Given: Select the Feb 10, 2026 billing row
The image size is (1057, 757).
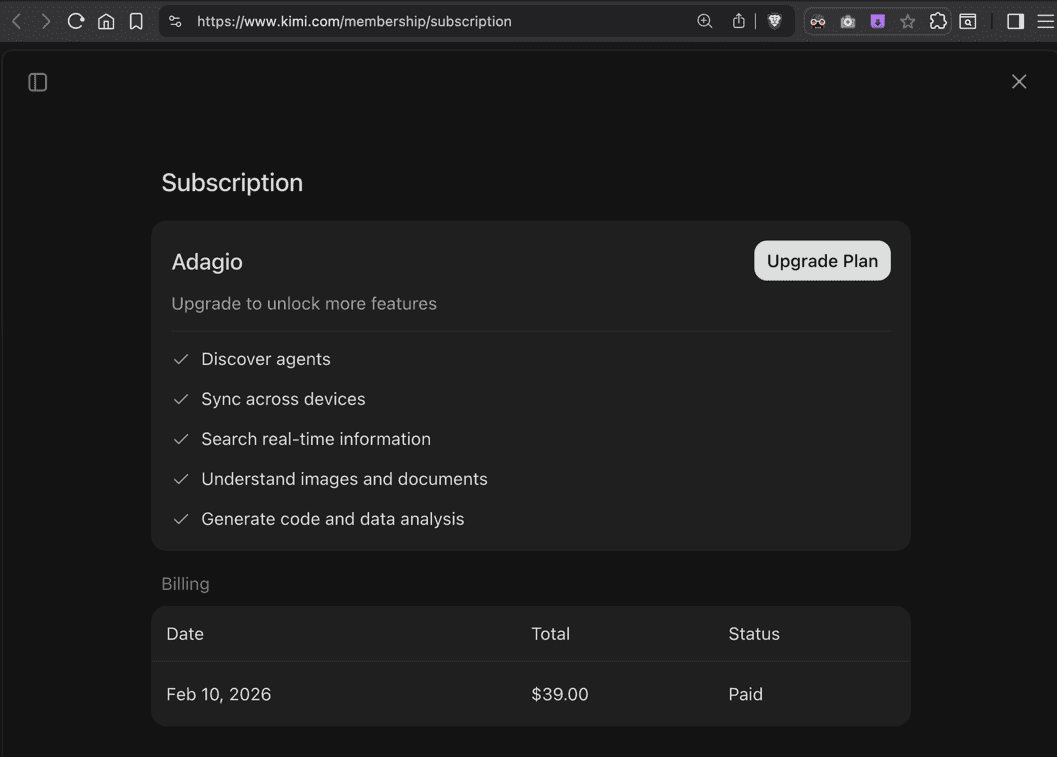Looking at the screenshot, I should (x=530, y=694).
